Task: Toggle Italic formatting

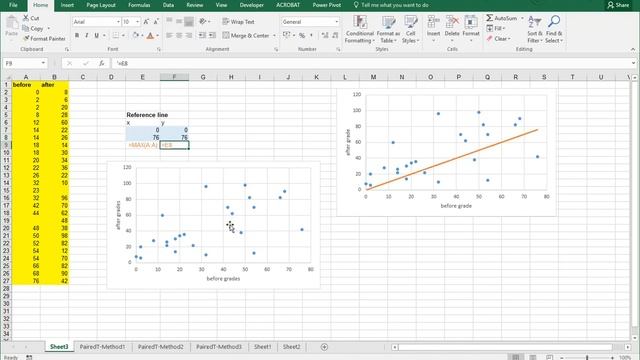Action: tap(87, 36)
